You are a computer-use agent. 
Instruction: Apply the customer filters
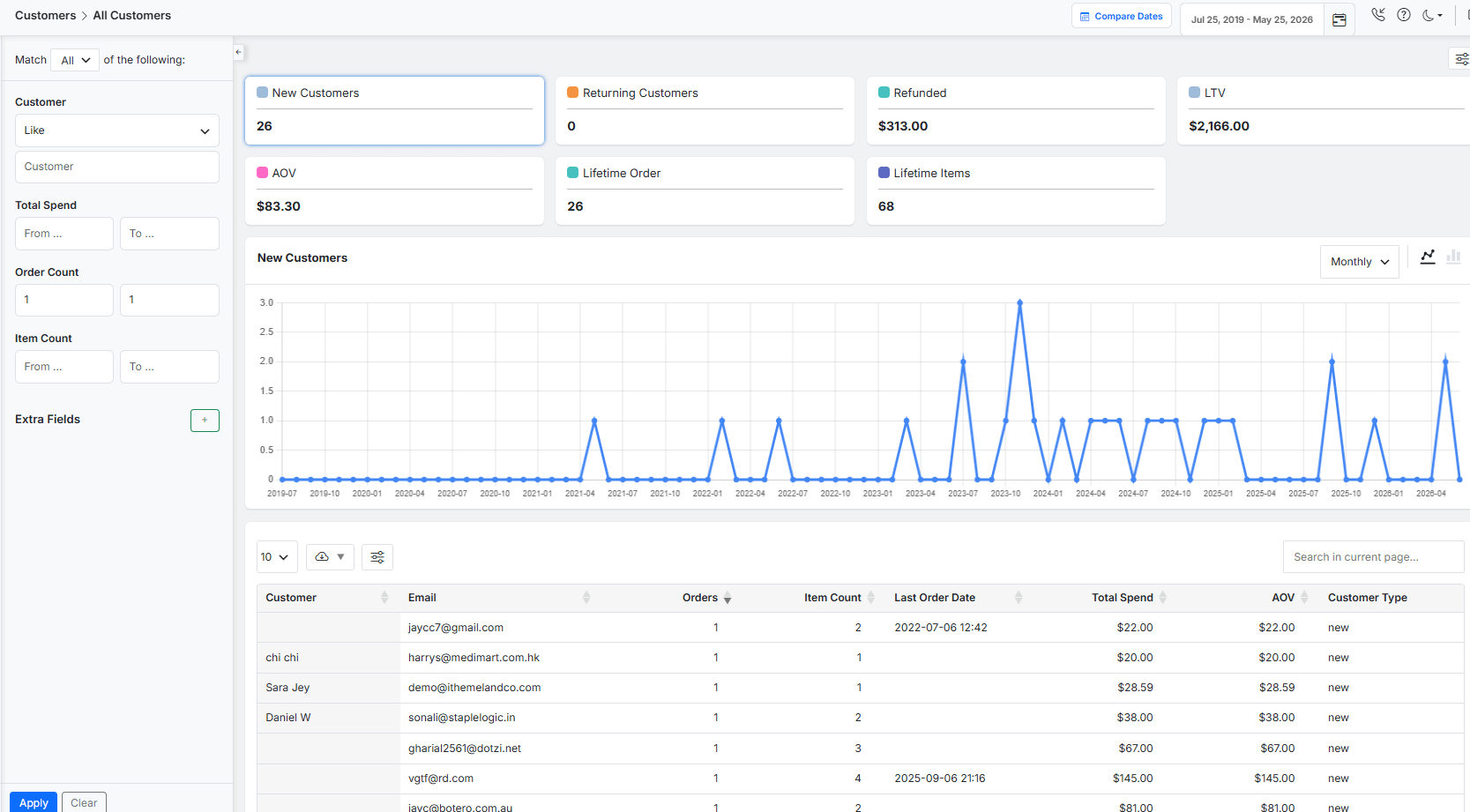click(34, 802)
